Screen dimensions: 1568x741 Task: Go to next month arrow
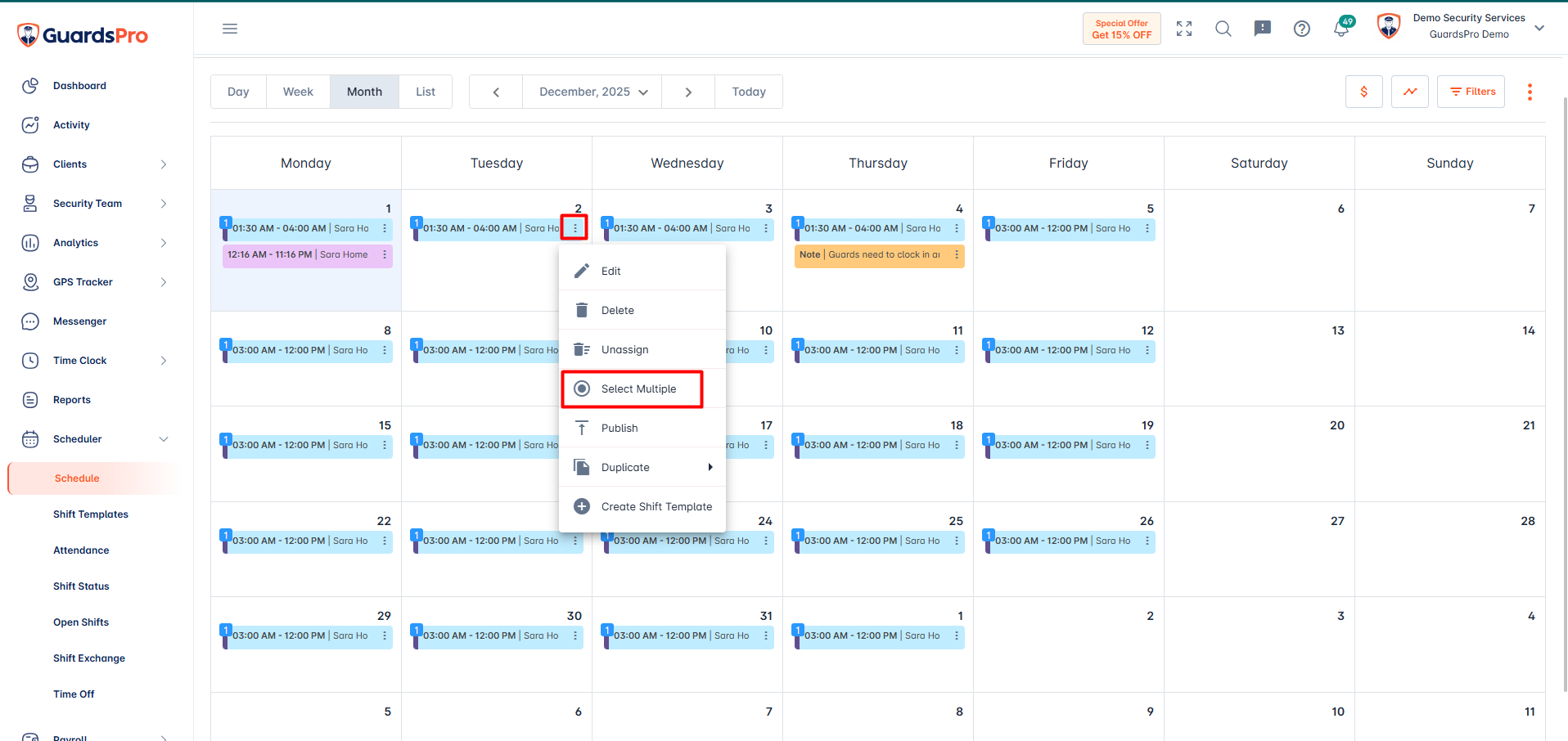point(688,92)
